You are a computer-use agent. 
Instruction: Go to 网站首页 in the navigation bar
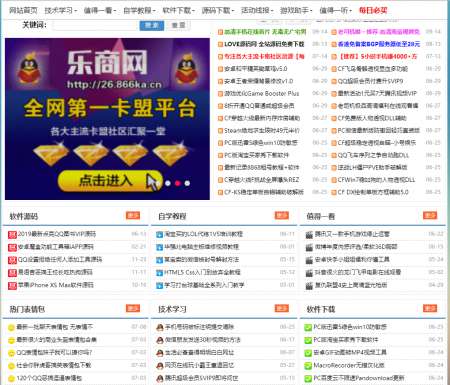[x=23, y=11]
